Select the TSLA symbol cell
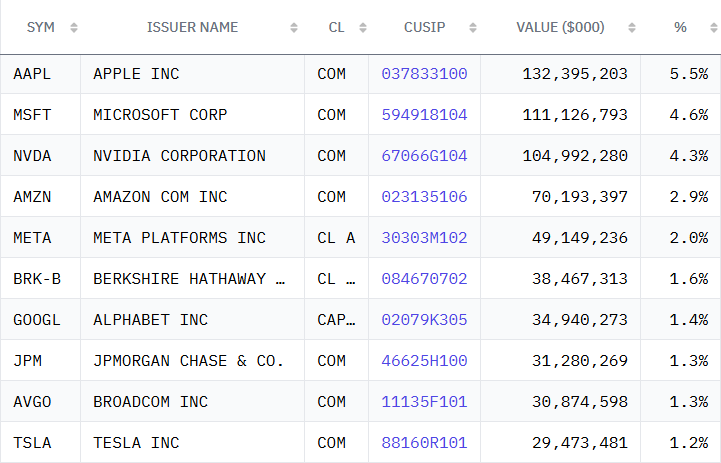This screenshot has width=721, height=463. click(x=40, y=443)
